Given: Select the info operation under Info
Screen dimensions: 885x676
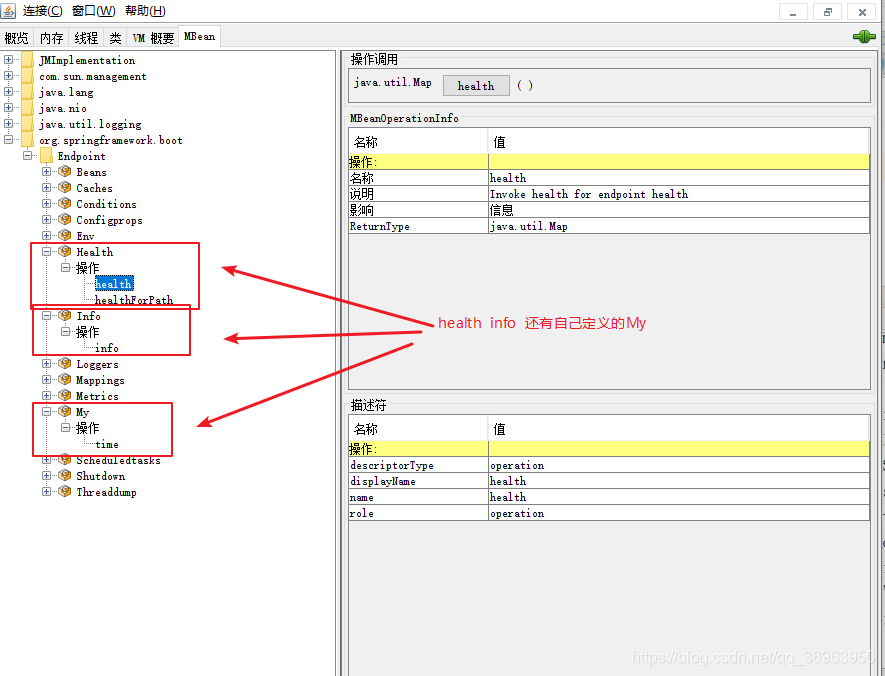Looking at the screenshot, I should [x=107, y=348].
